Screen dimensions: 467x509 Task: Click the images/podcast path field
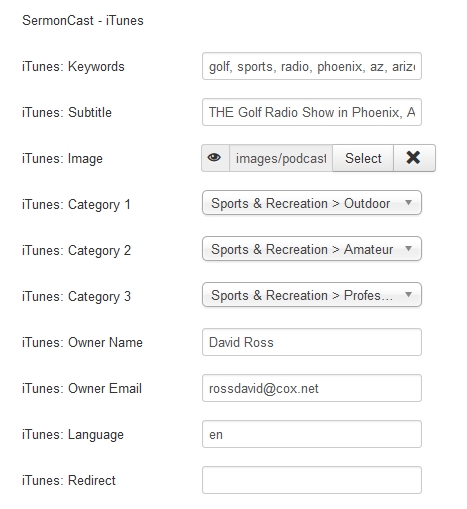click(x=281, y=158)
